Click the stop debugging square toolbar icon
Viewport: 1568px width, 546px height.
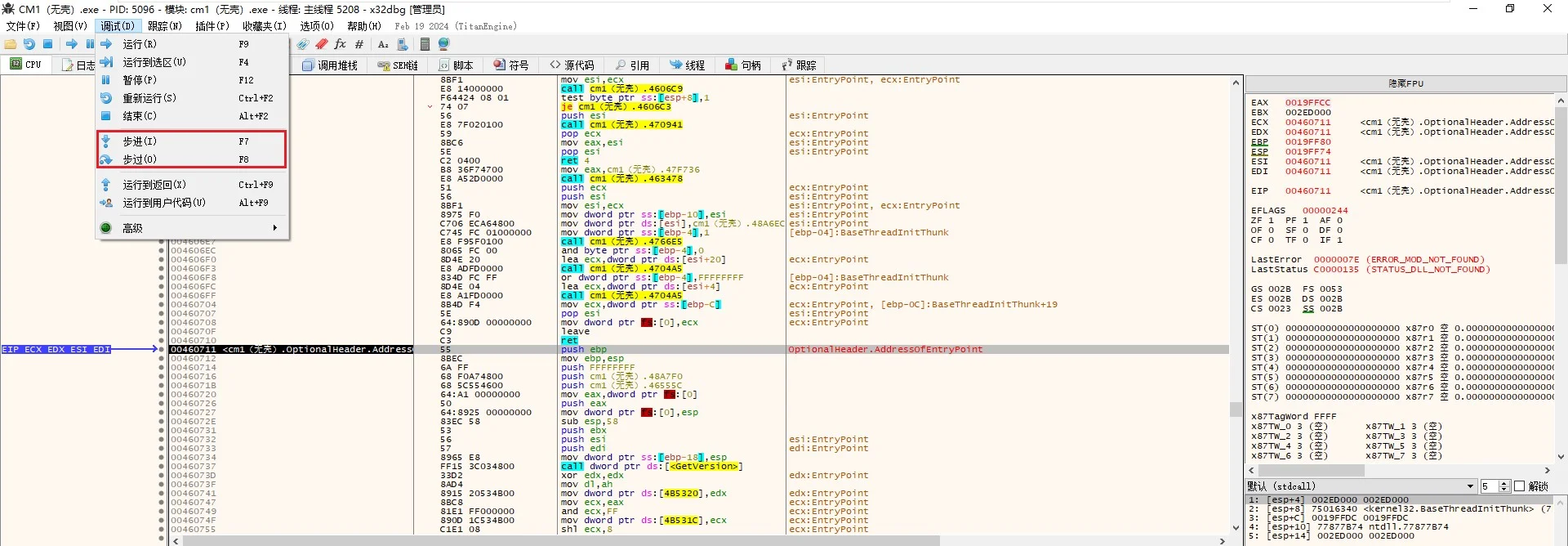(48, 44)
